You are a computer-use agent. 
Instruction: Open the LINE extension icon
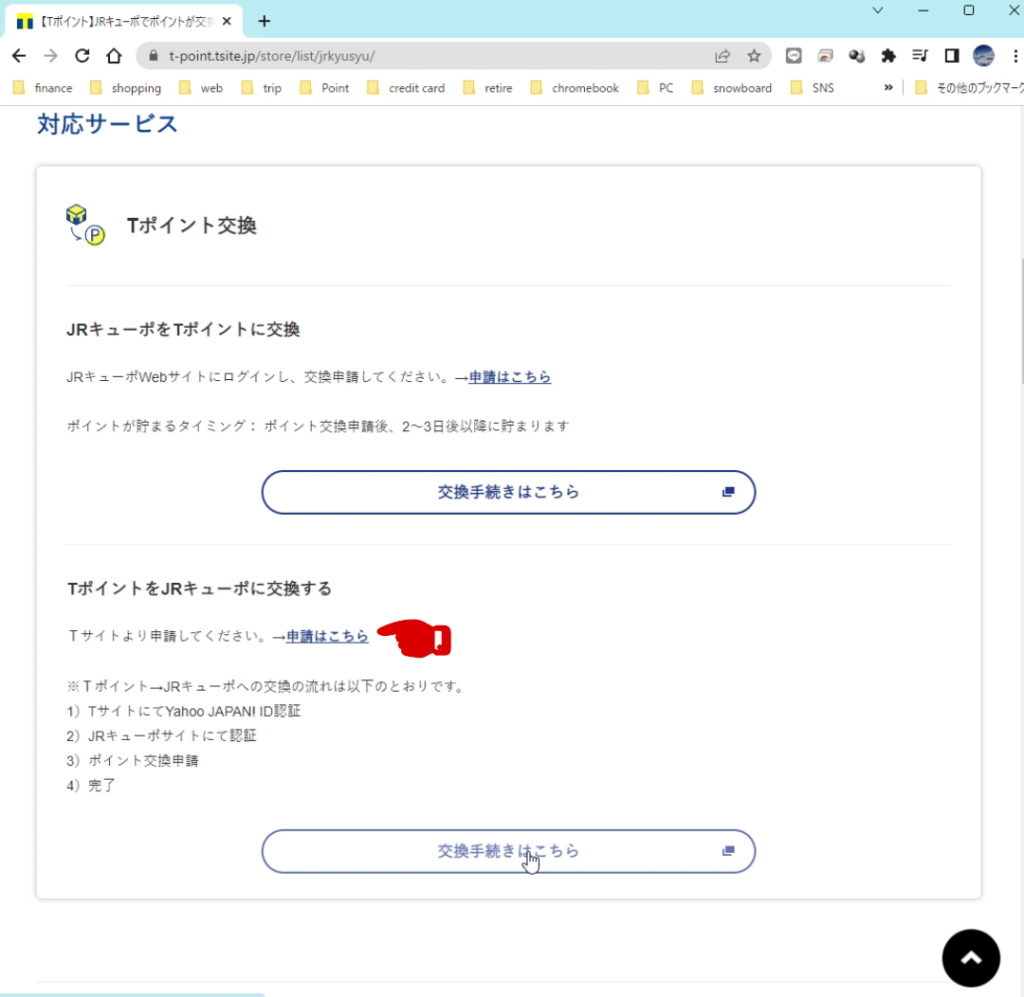click(793, 56)
